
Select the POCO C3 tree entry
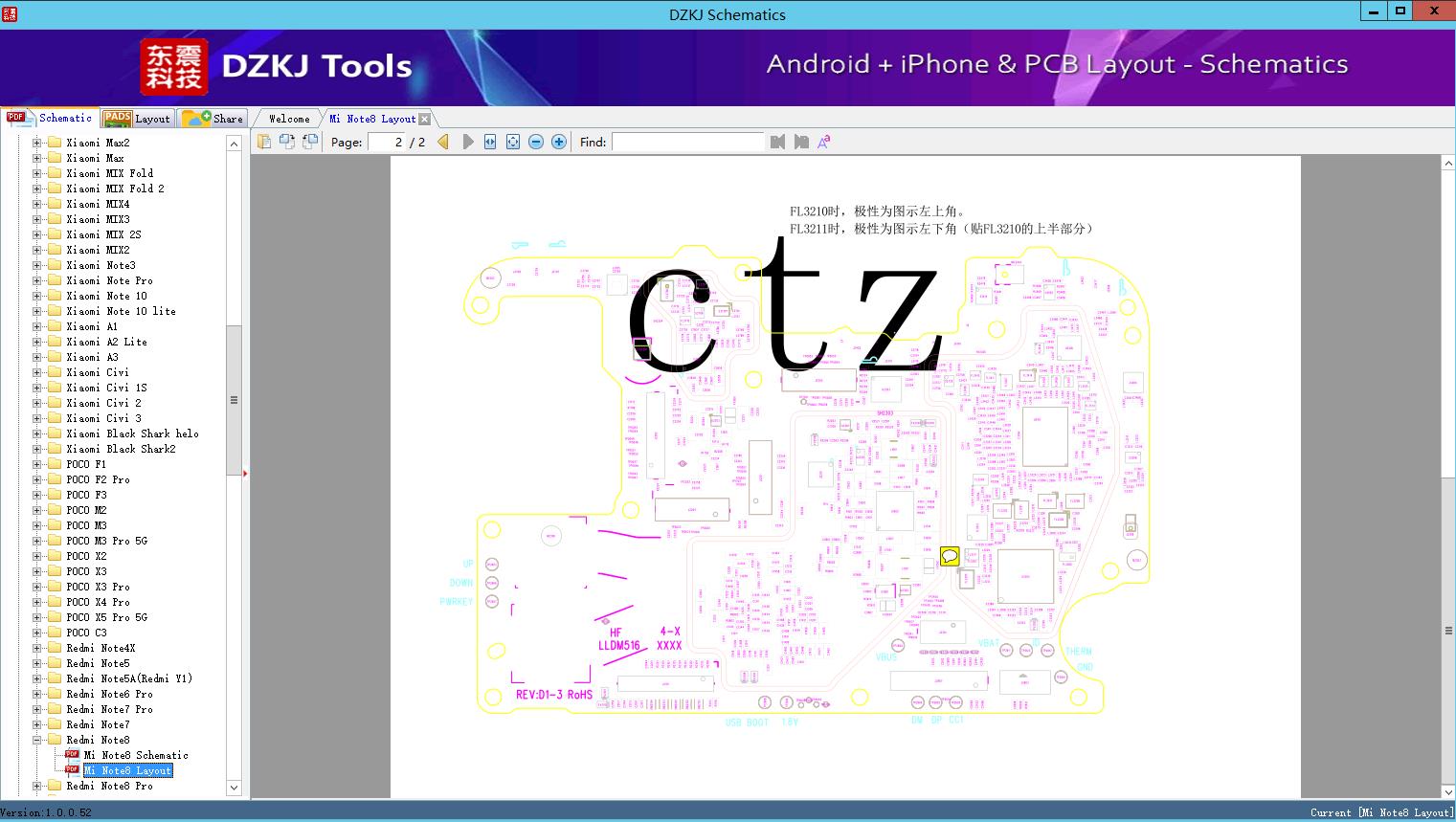[x=86, y=633]
